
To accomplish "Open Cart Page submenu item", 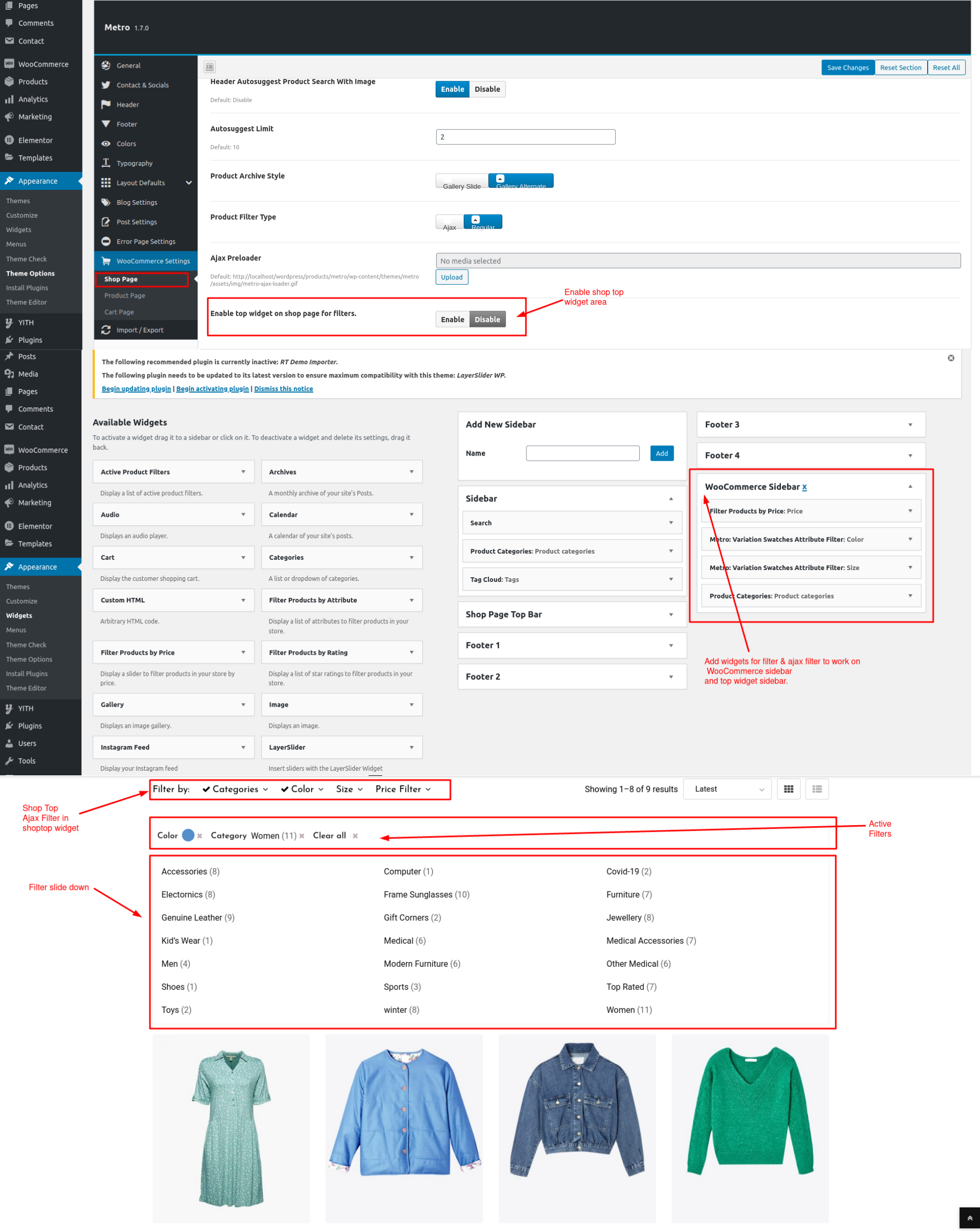I will point(119,312).
